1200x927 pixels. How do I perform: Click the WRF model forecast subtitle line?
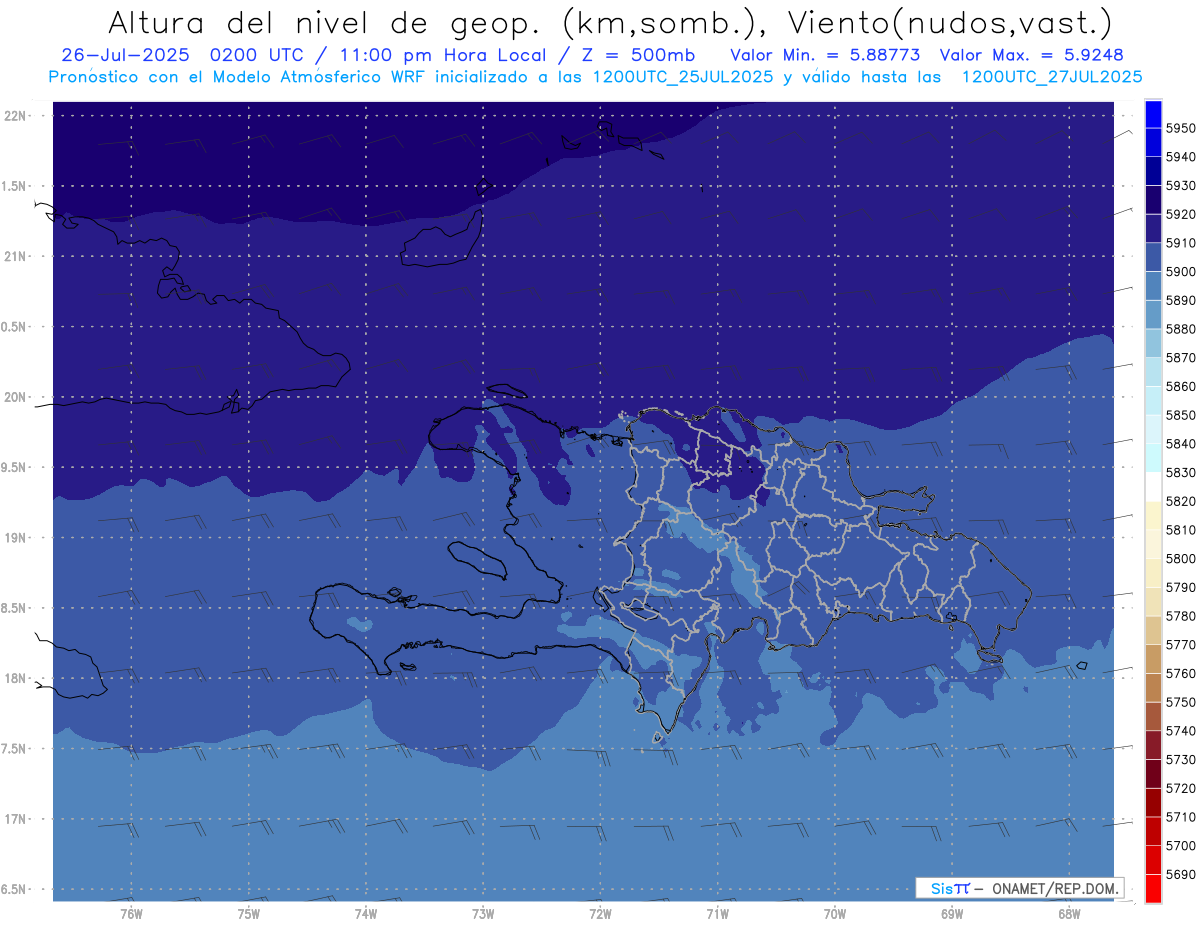click(595, 77)
